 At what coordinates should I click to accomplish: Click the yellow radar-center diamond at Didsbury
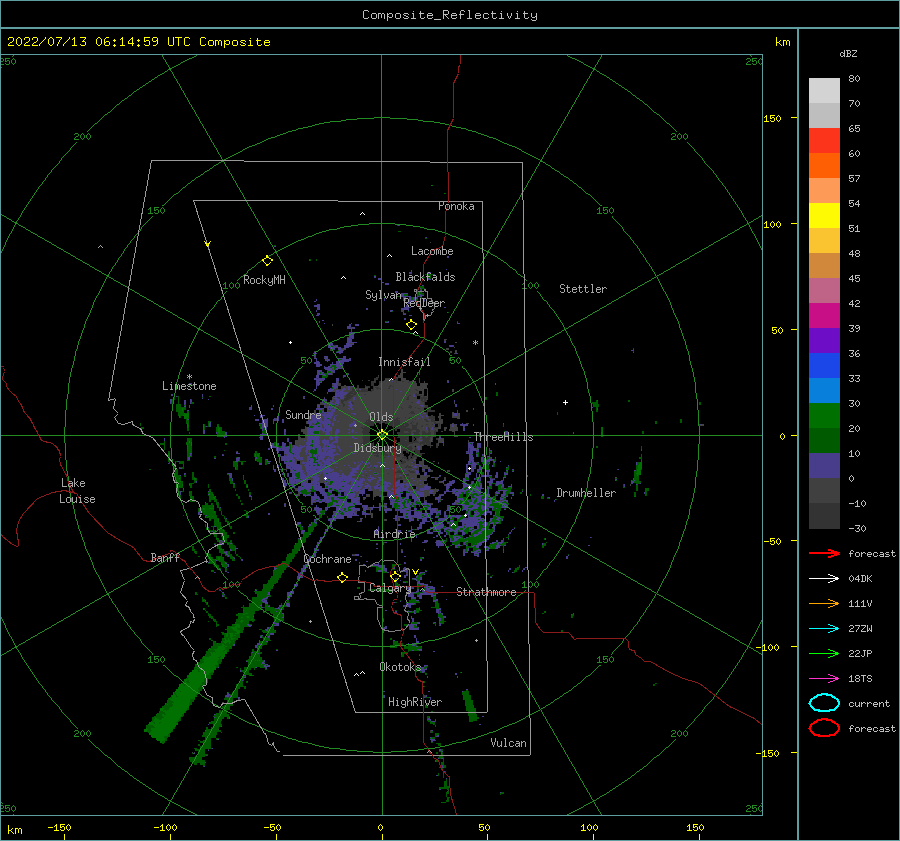382,435
